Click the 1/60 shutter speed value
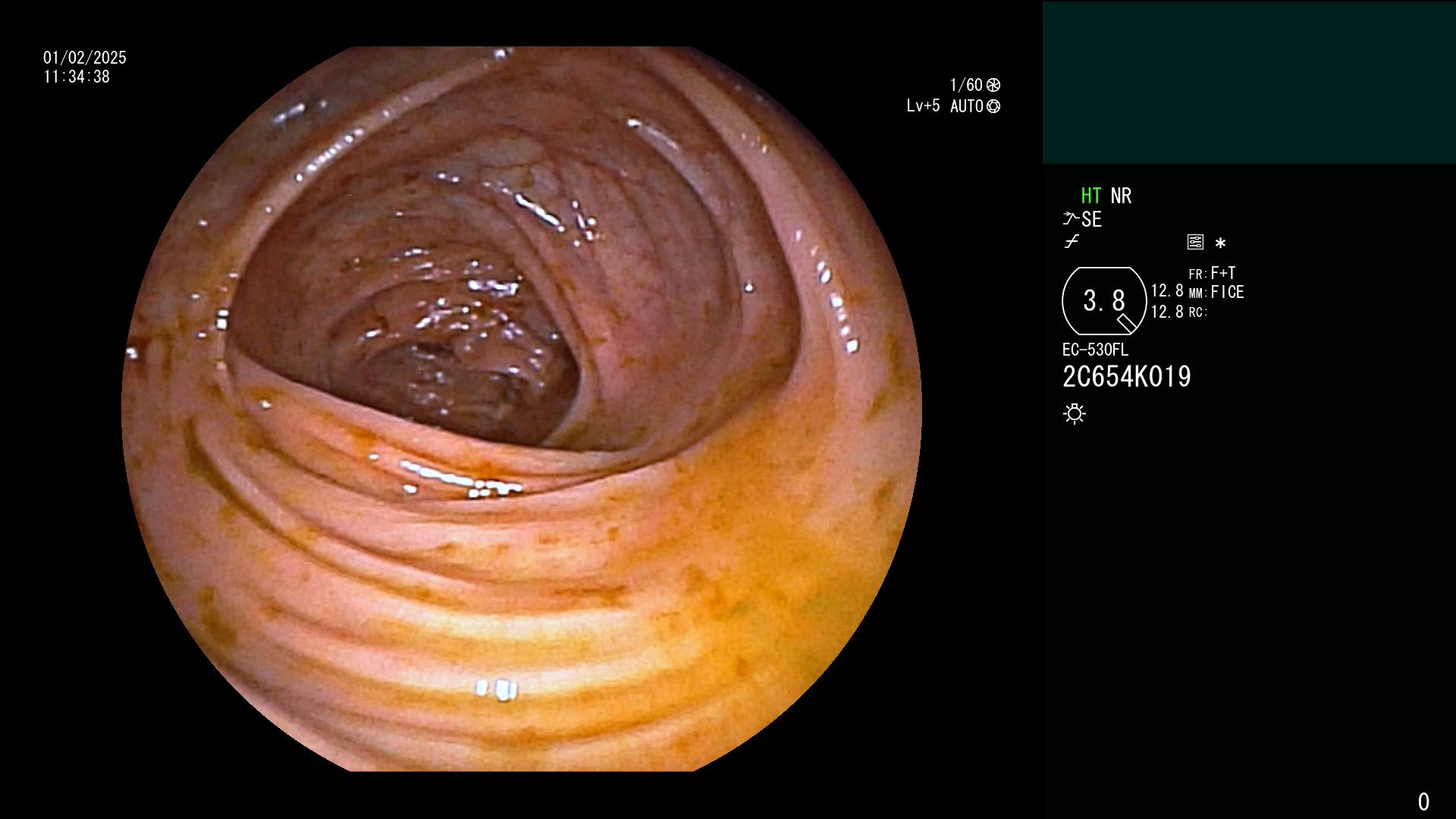The height and width of the screenshot is (819, 1456). click(966, 85)
